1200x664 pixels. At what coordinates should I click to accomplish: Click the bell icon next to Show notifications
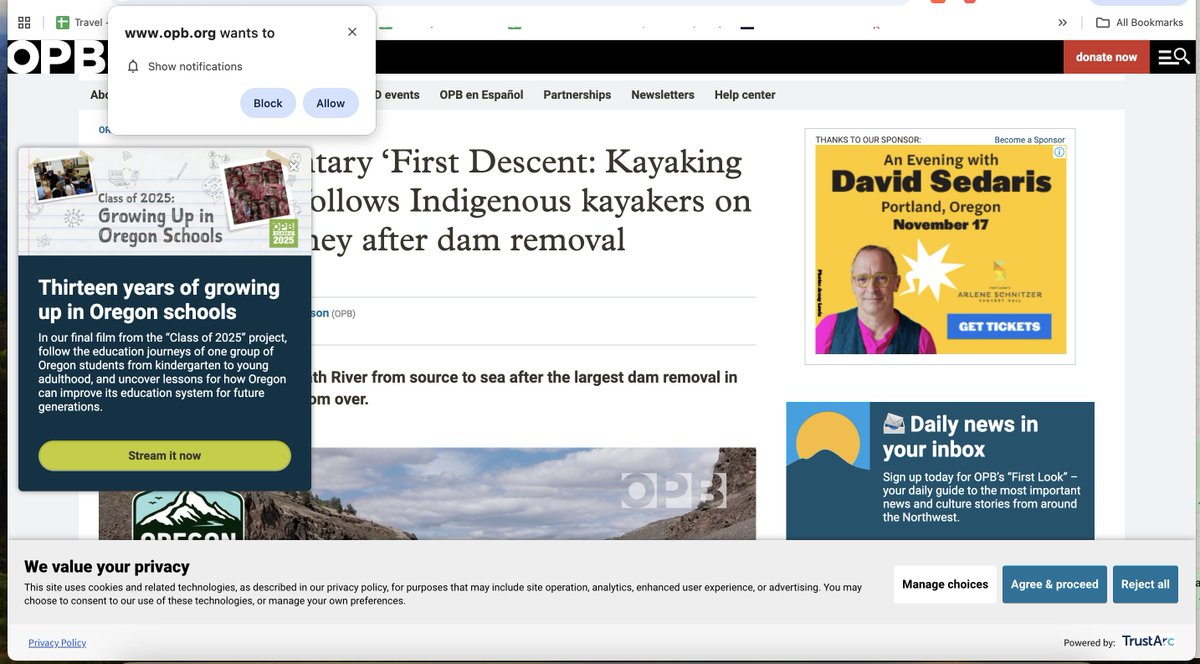click(x=133, y=66)
